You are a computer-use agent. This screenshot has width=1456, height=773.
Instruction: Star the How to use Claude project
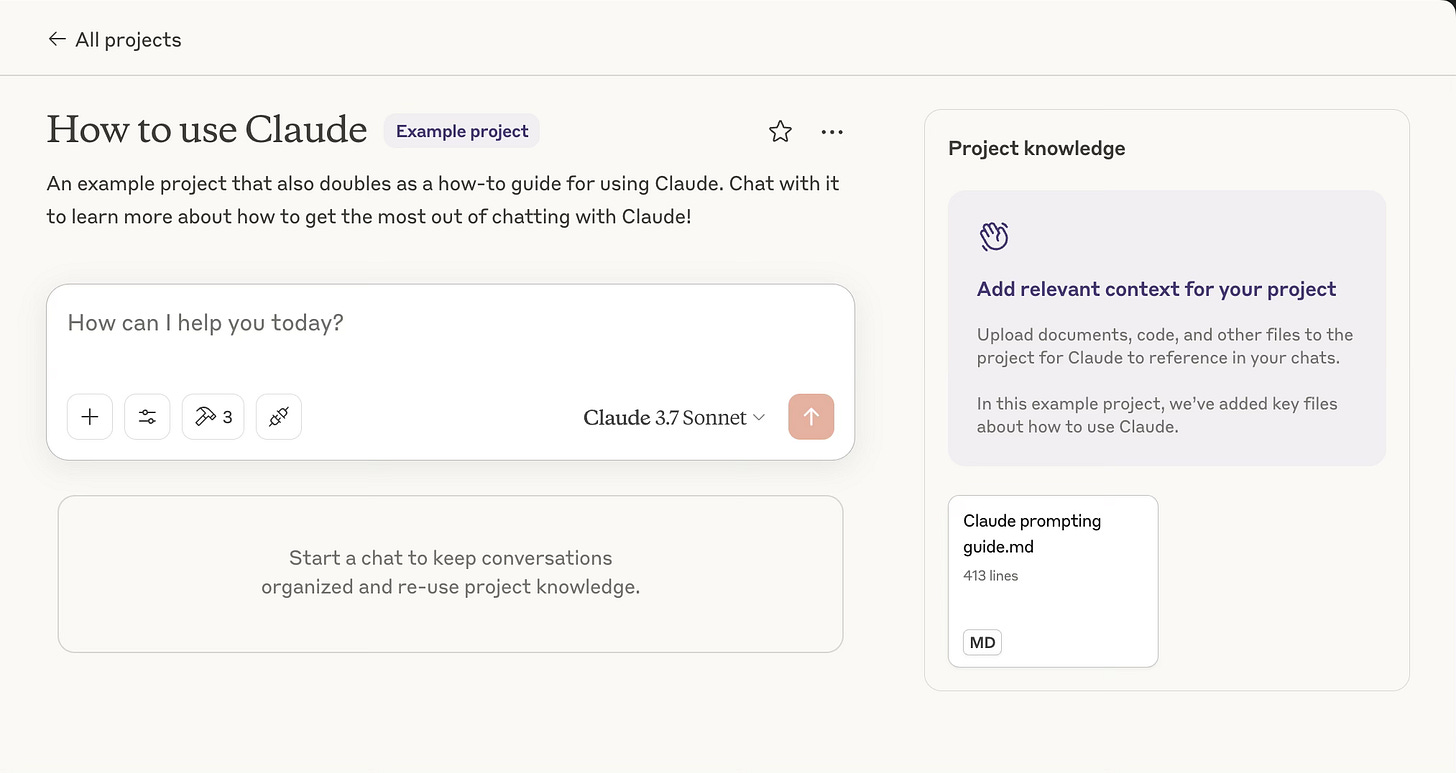780,131
